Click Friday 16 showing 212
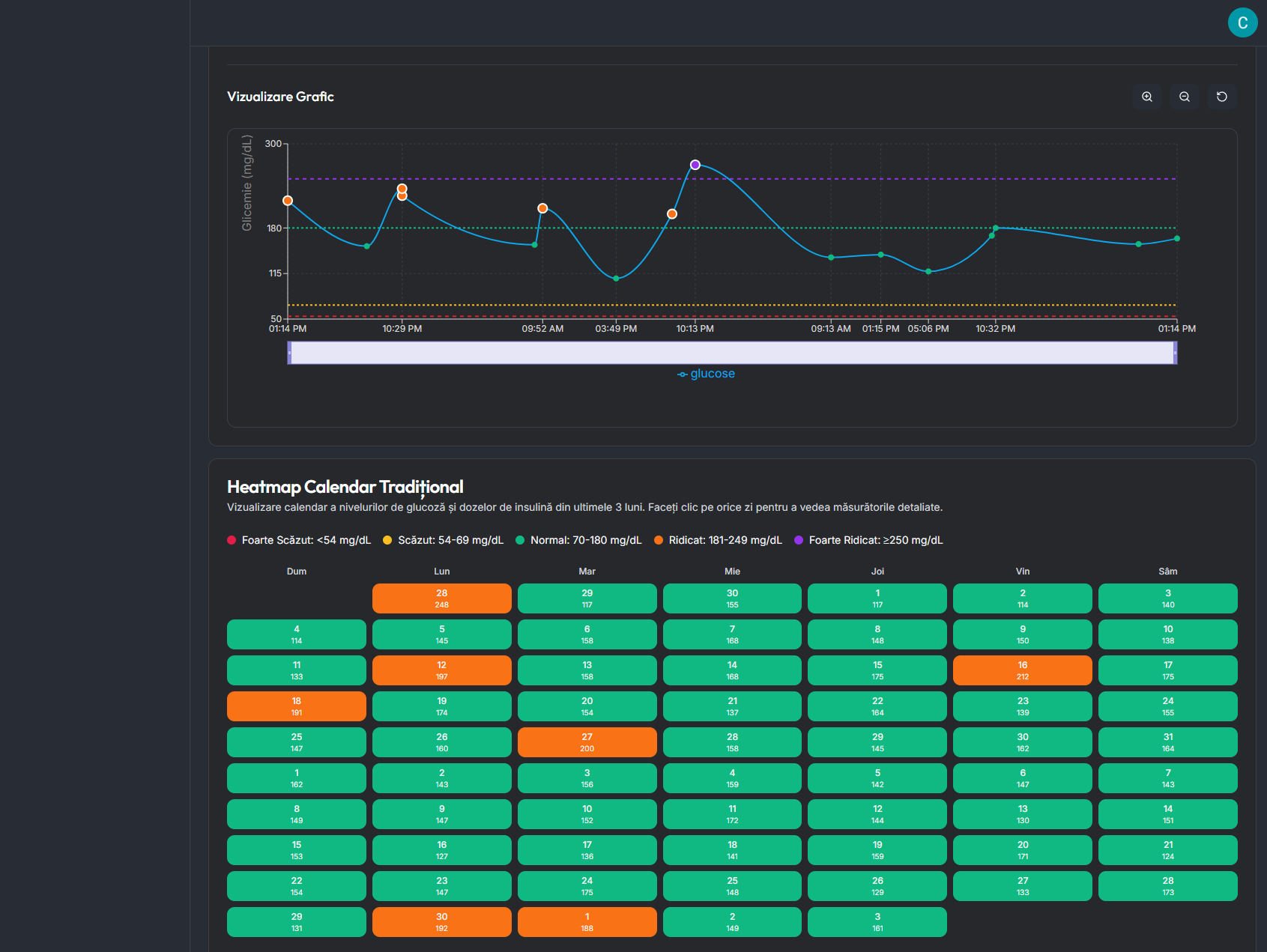Screen dimensions: 1267x952 pyautogui.click(x=1022, y=670)
